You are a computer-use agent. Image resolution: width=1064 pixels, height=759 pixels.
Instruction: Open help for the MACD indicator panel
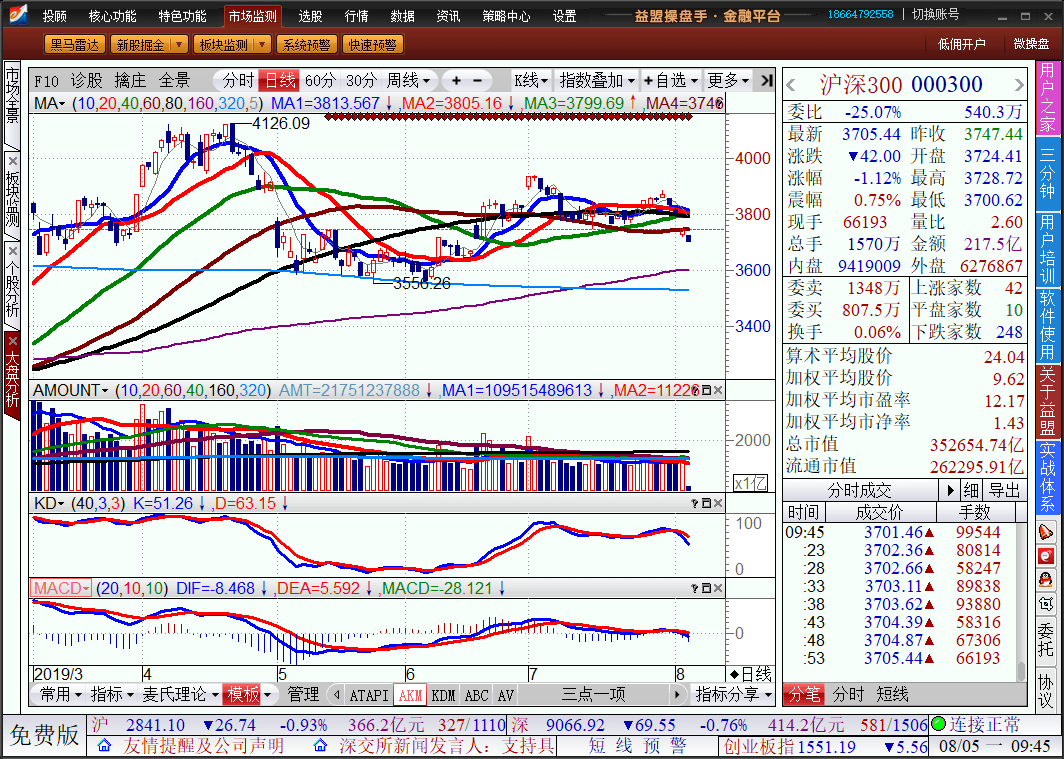coord(694,588)
